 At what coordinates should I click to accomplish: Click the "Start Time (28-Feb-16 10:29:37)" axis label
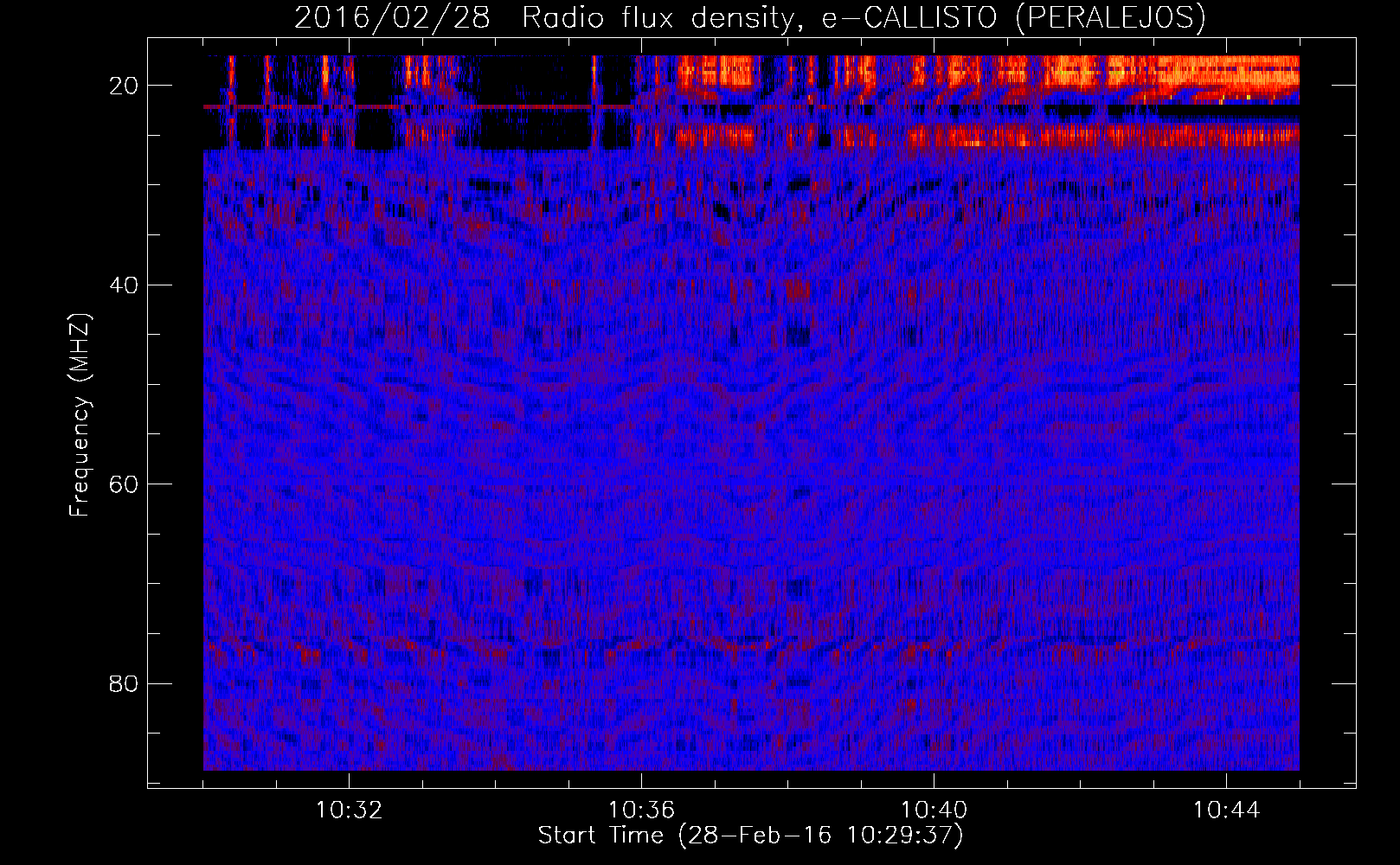pos(750,836)
